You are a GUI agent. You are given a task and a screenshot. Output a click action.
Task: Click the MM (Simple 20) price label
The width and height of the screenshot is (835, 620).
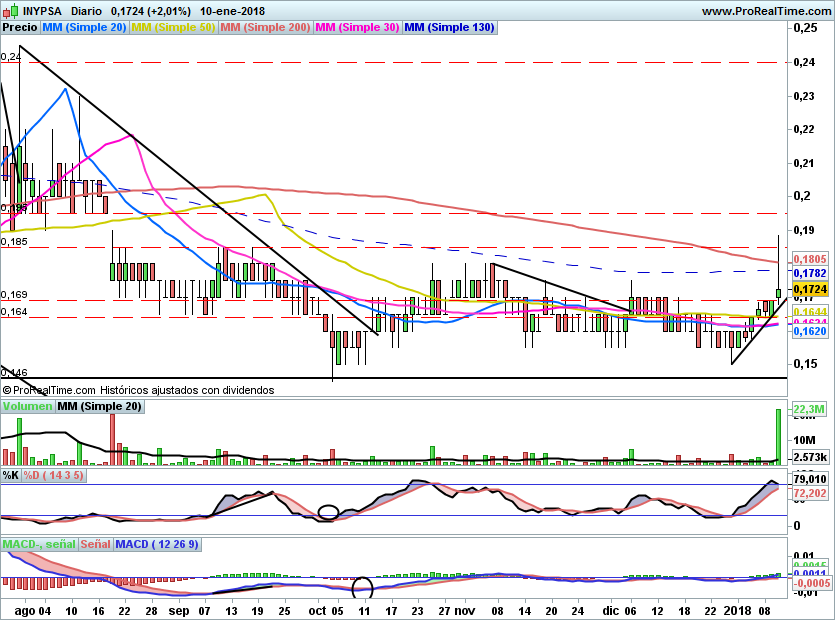pos(83,28)
